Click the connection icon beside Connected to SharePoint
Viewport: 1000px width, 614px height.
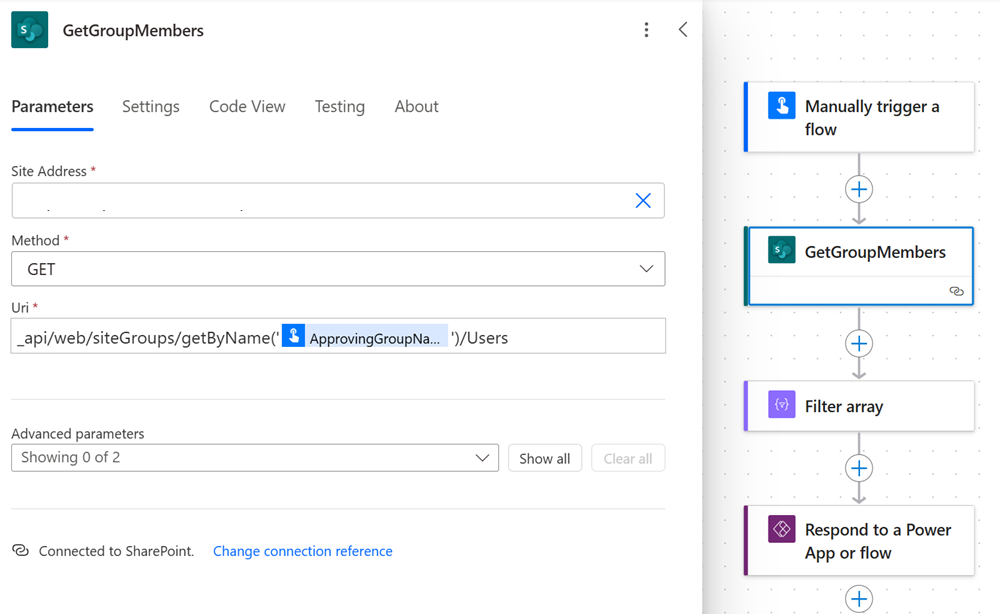tap(20, 551)
